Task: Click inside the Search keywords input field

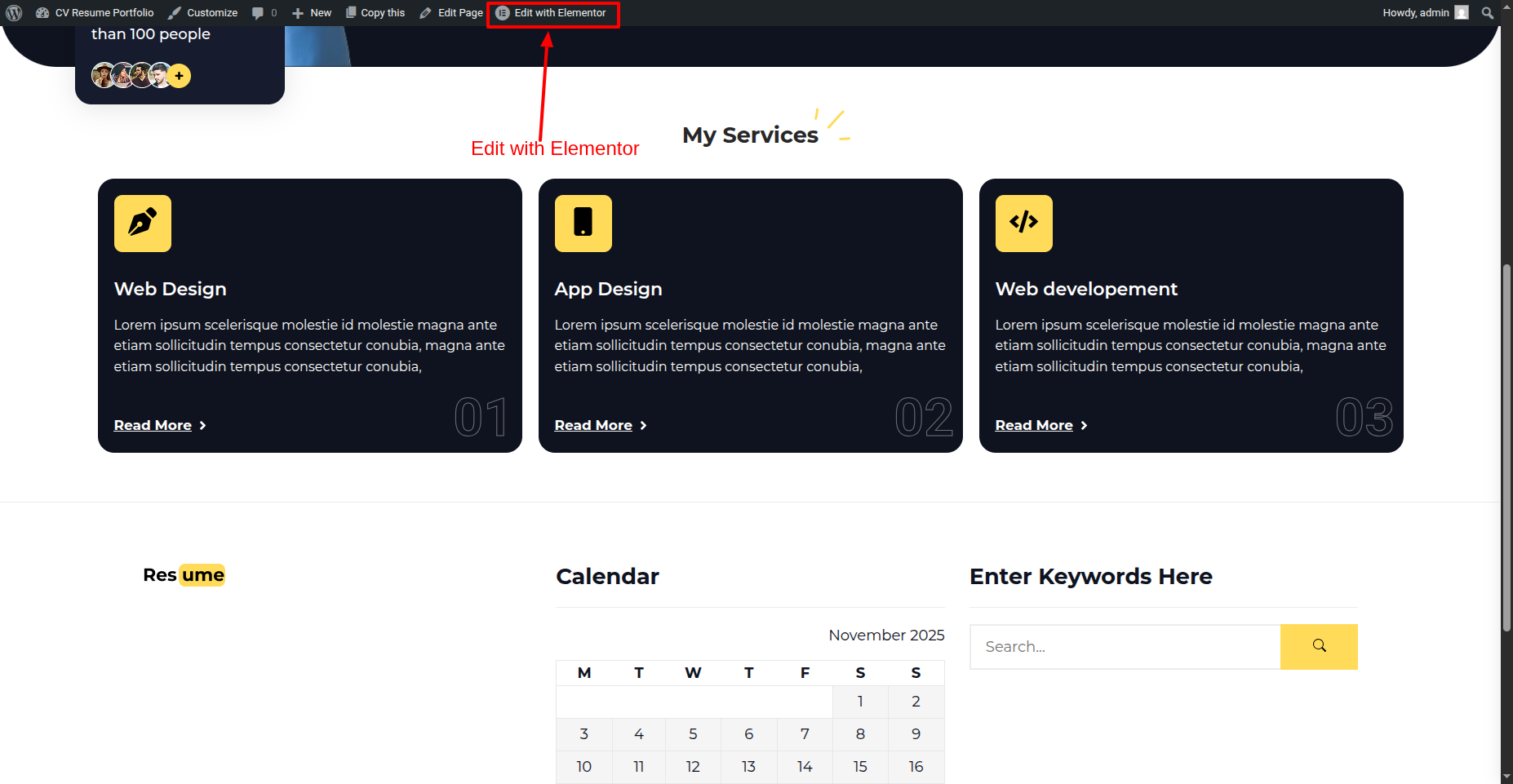Action: [x=1125, y=647]
